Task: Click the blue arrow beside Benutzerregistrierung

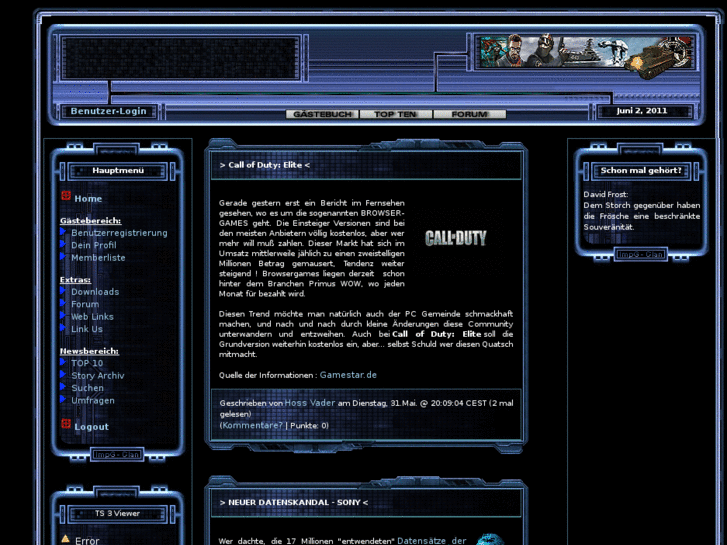Action: pyautogui.click(x=63, y=231)
